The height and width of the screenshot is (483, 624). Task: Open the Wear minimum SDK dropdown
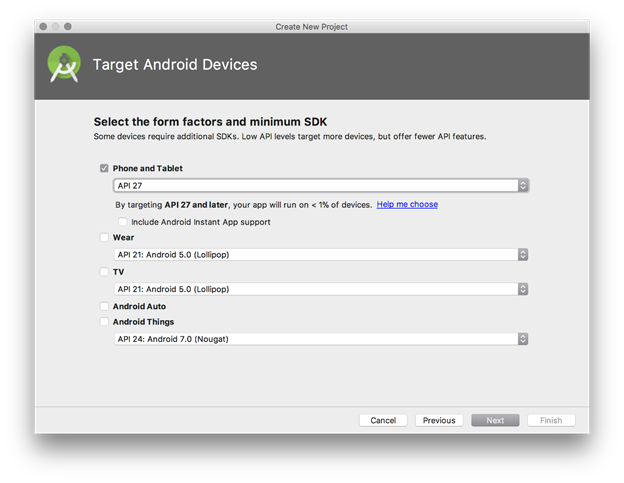[321, 255]
